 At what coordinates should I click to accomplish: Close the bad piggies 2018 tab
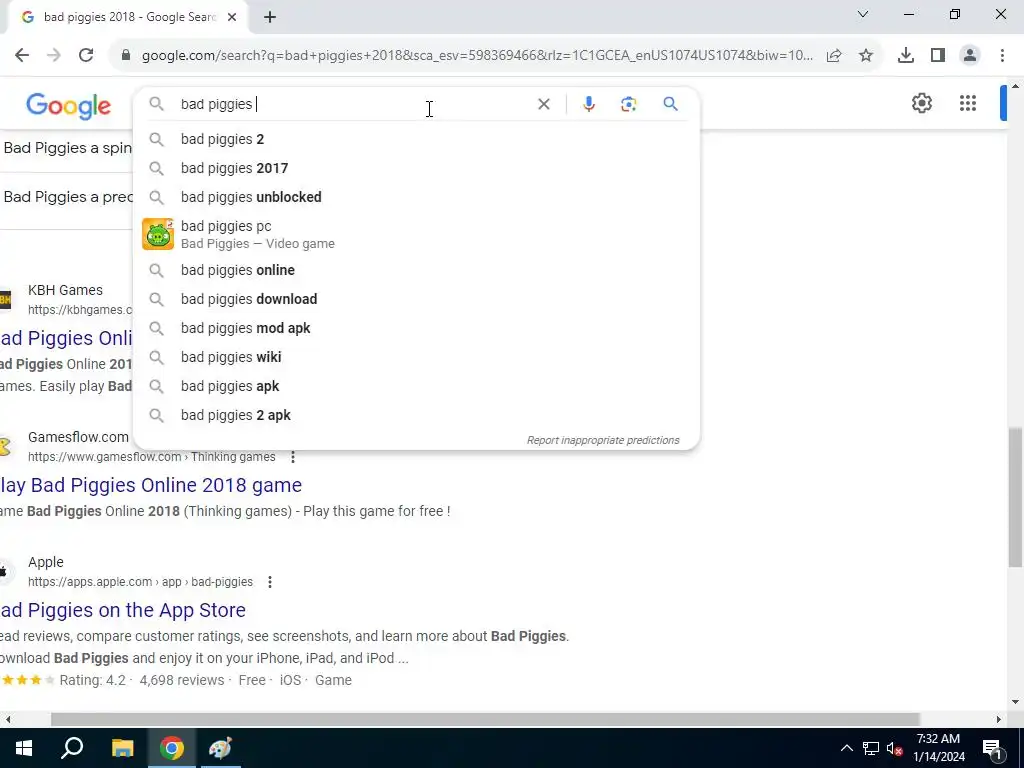tap(232, 18)
